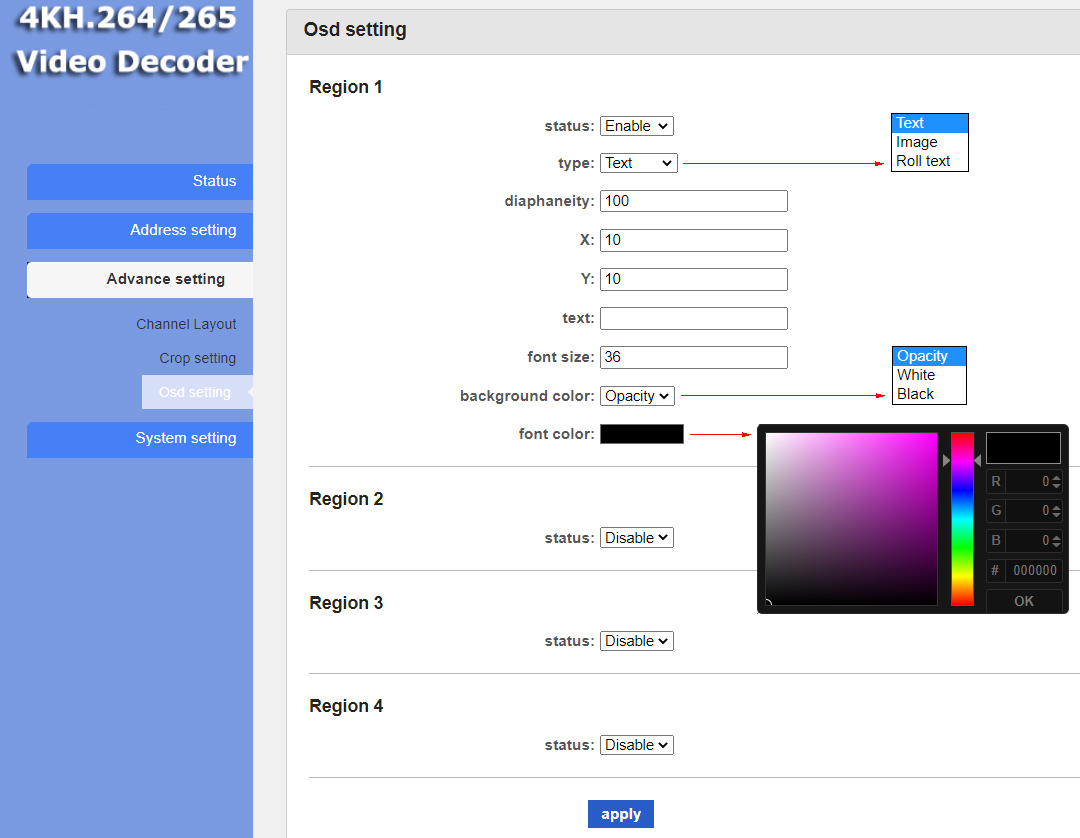Click the rainbow hue slider bar
1080x838 pixels.
pos(961,518)
